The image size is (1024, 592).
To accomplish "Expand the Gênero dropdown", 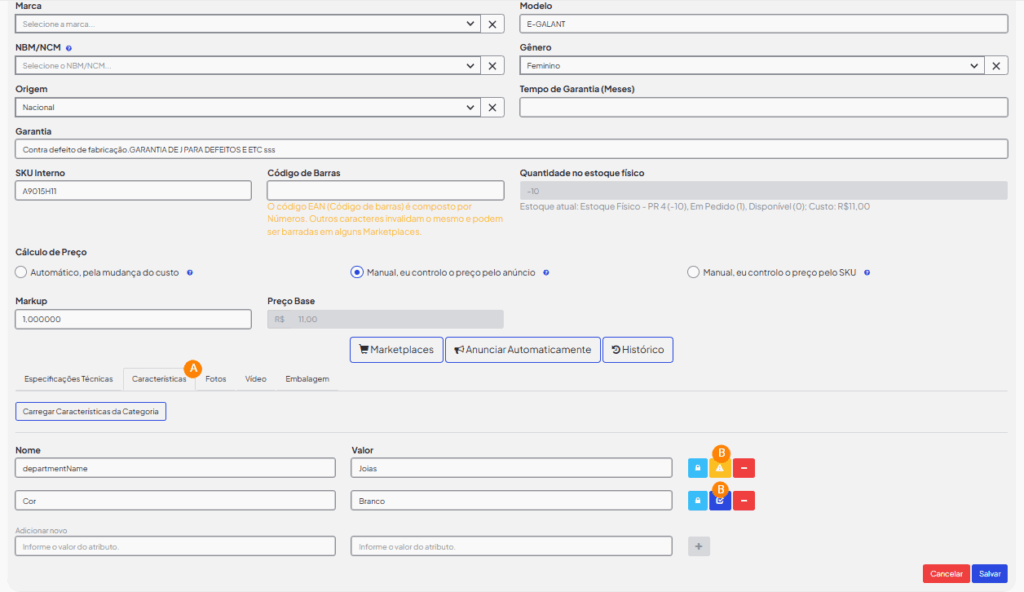I will pyautogui.click(x=750, y=66).
